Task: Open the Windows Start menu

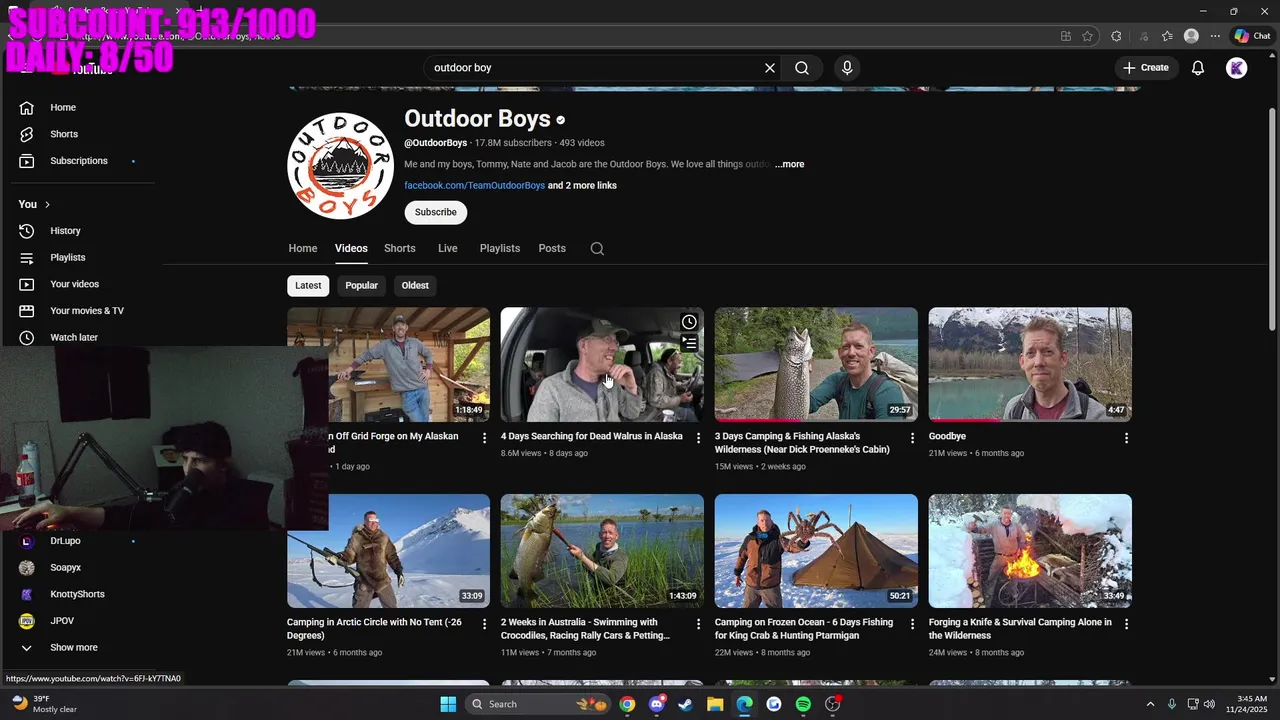Action: [x=448, y=704]
